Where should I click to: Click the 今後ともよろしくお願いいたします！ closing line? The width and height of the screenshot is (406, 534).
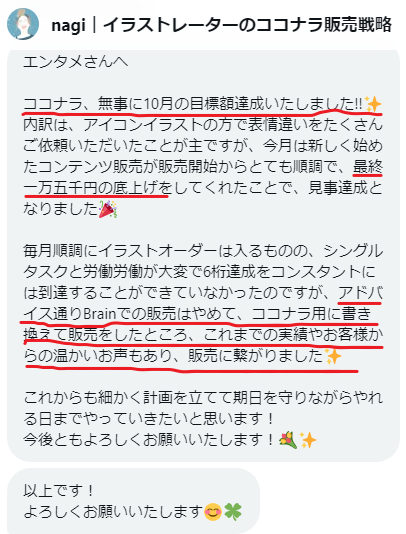point(149,440)
